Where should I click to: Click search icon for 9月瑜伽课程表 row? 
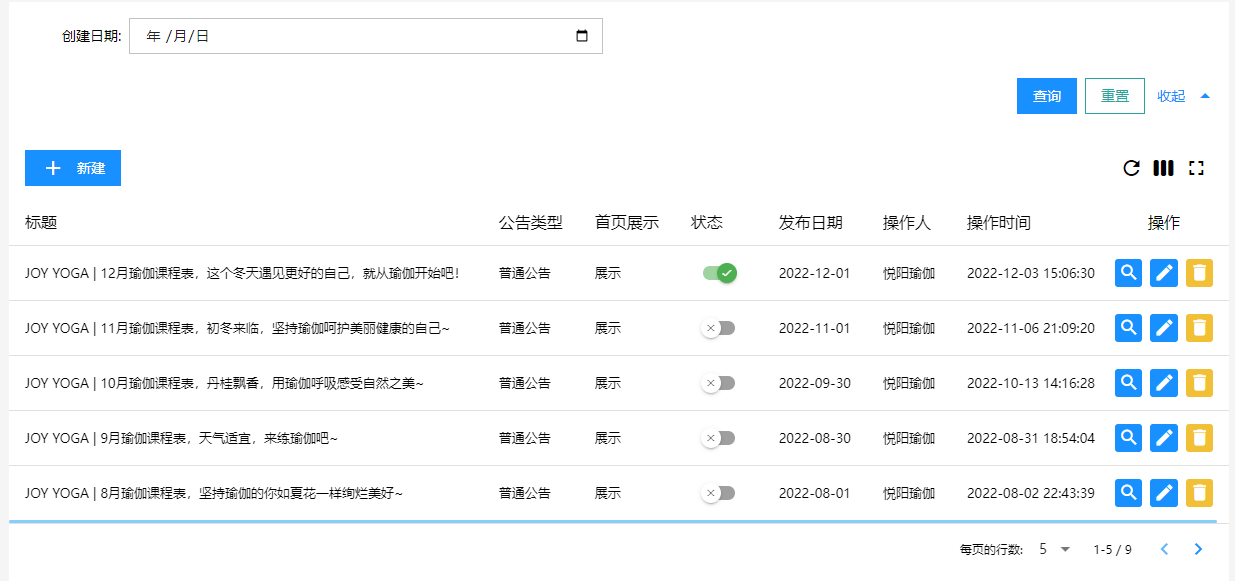pyautogui.click(x=1128, y=438)
